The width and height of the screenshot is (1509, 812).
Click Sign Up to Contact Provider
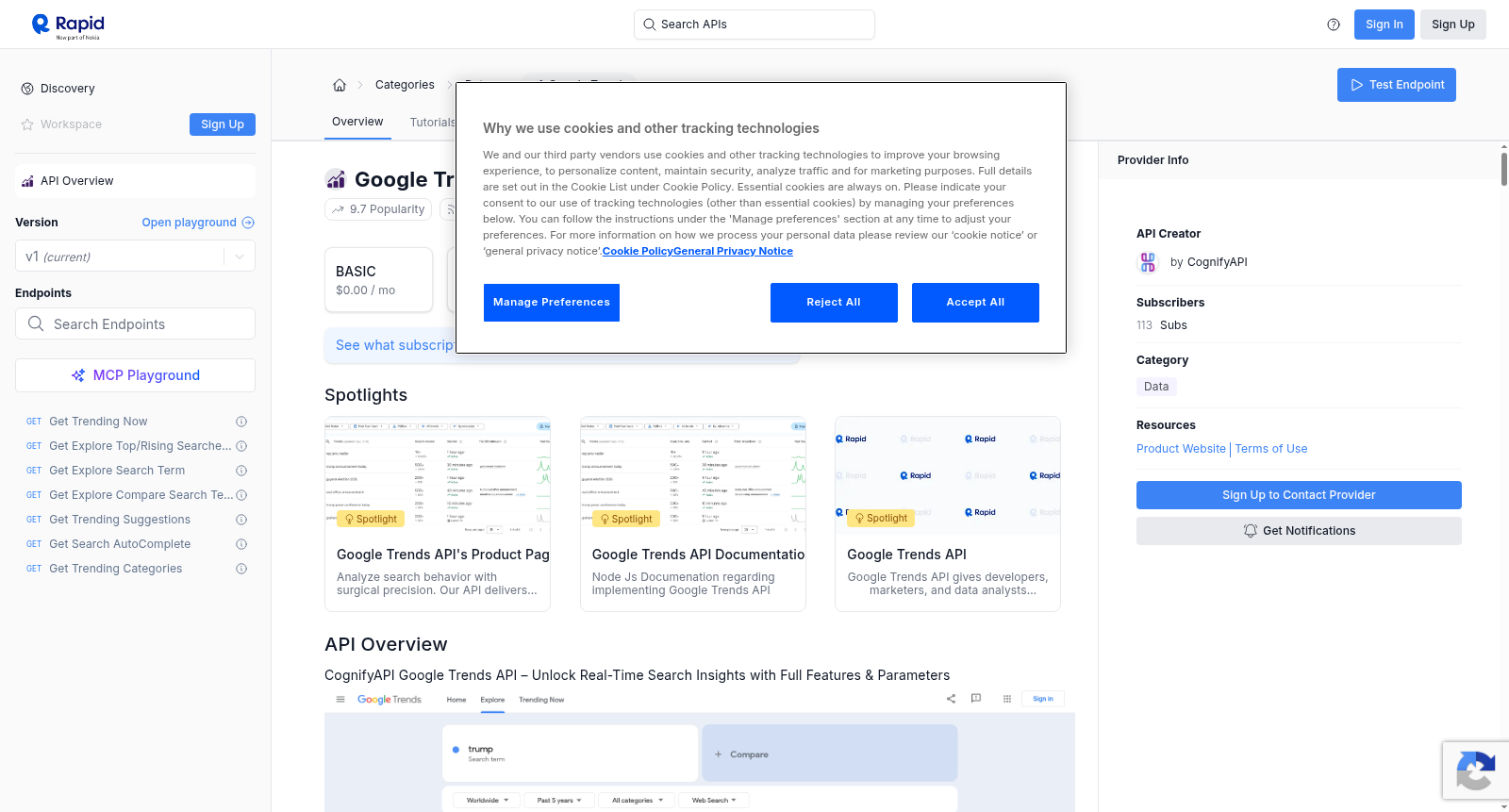(1299, 495)
